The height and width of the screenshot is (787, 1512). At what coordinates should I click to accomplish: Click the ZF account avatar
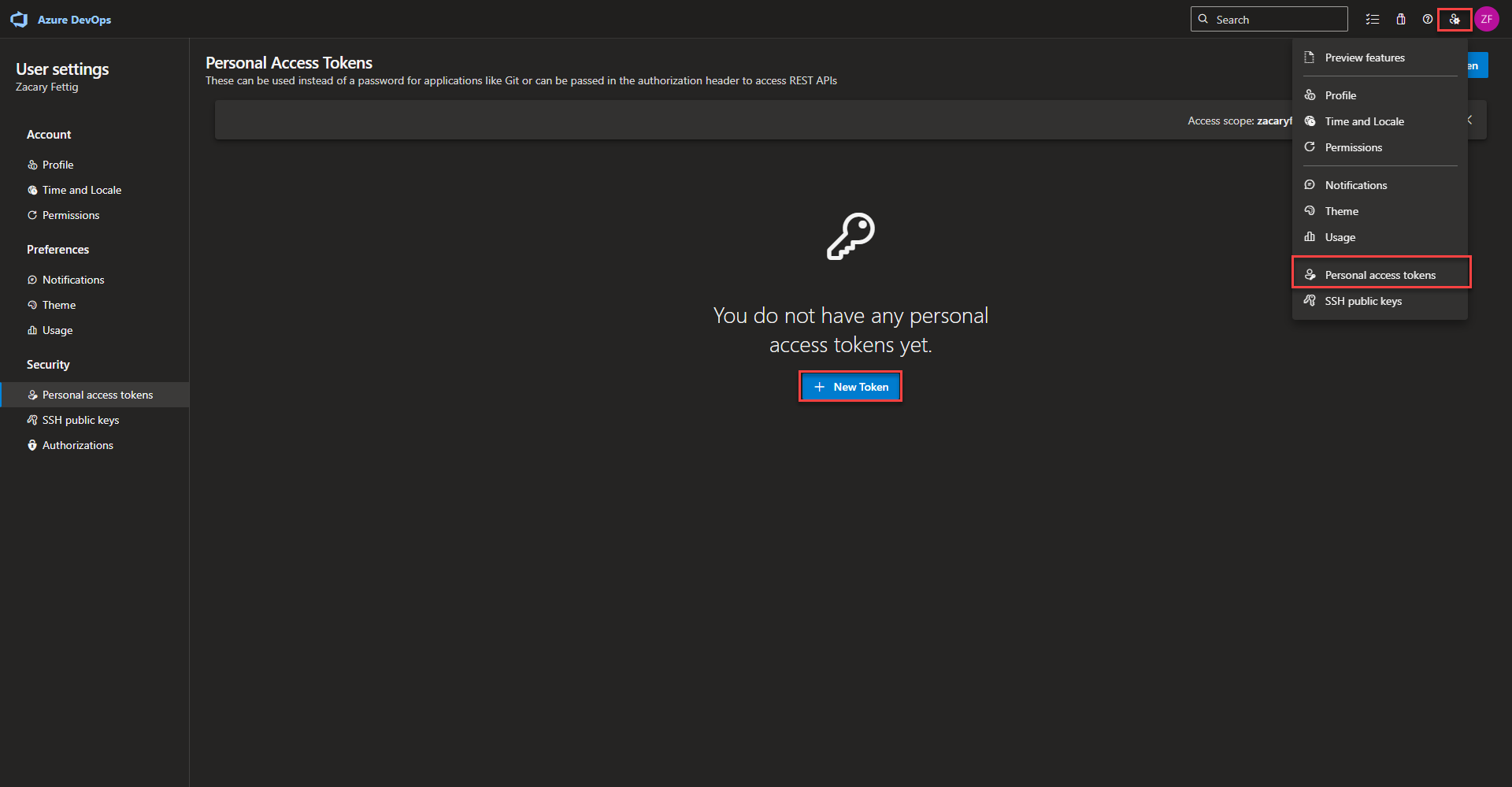click(x=1487, y=20)
